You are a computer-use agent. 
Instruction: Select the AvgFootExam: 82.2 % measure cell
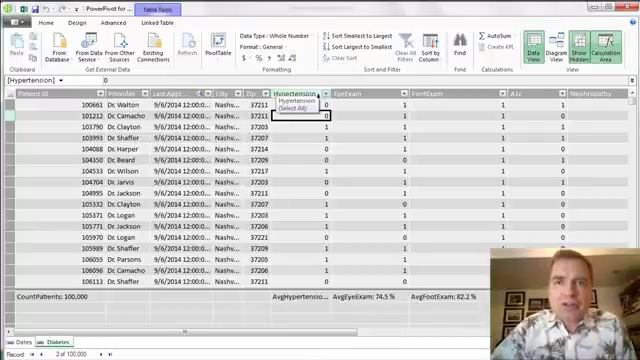449,297
